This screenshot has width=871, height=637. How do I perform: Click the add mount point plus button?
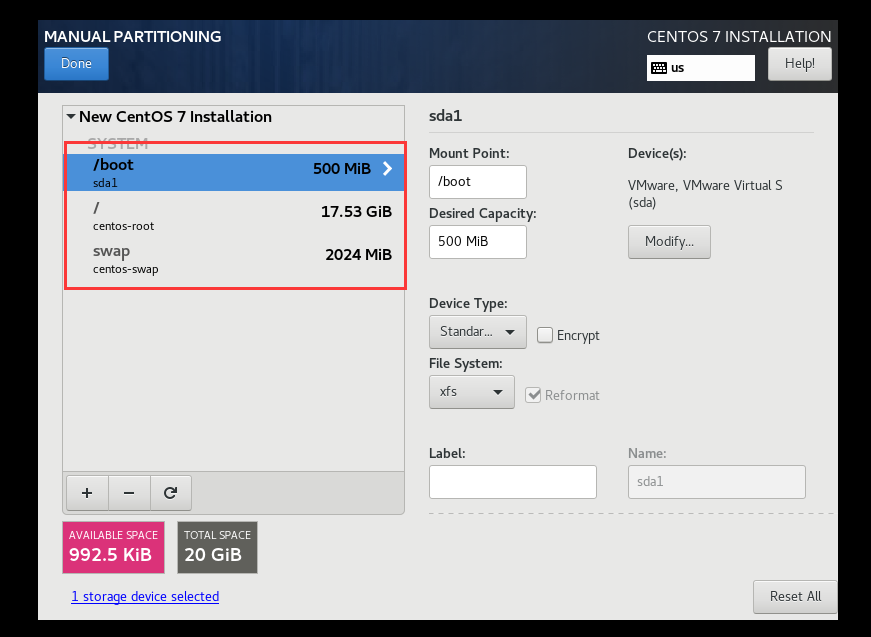click(x=87, y=493)
